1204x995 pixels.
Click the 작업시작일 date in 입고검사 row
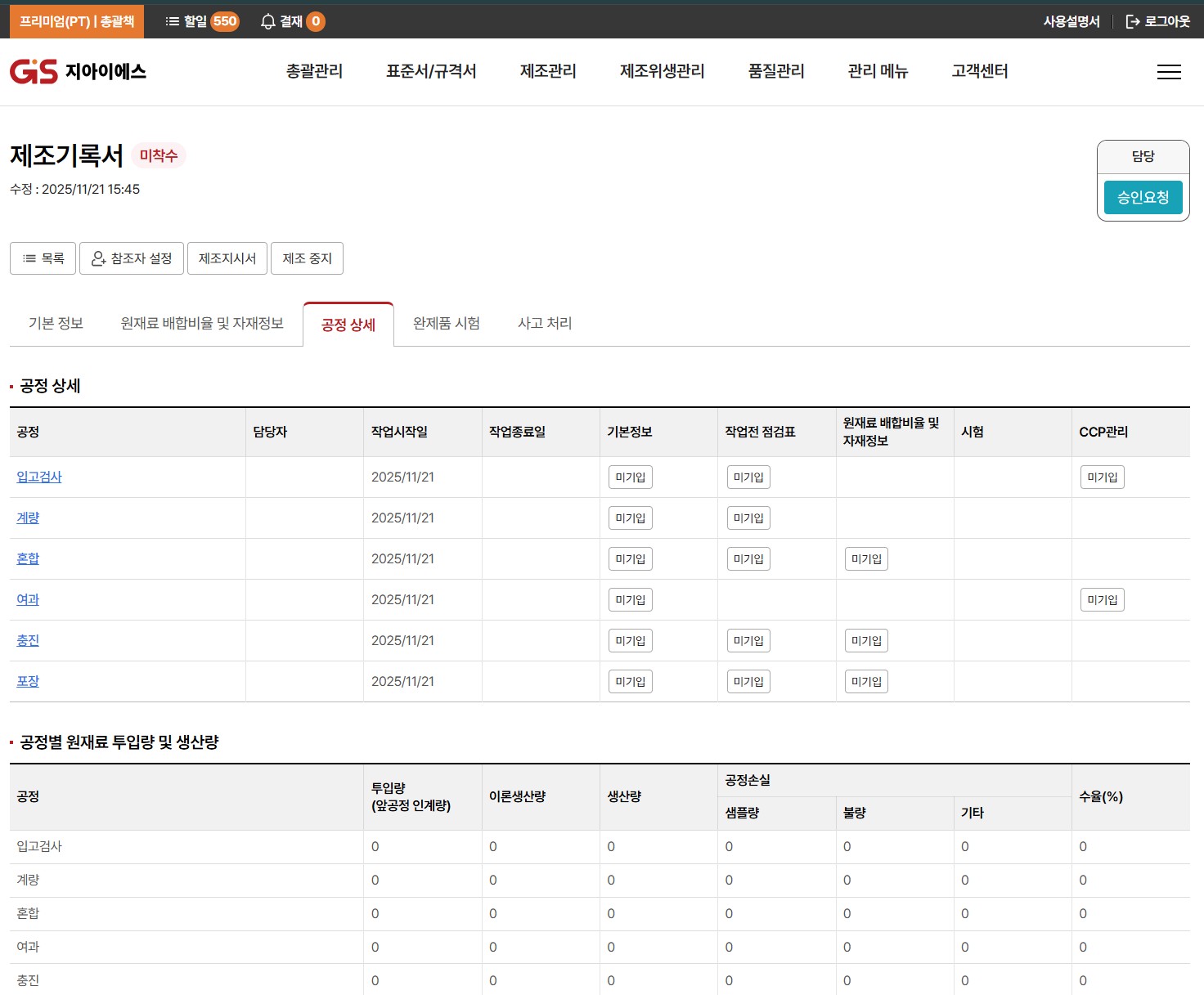tap(402, 477)
